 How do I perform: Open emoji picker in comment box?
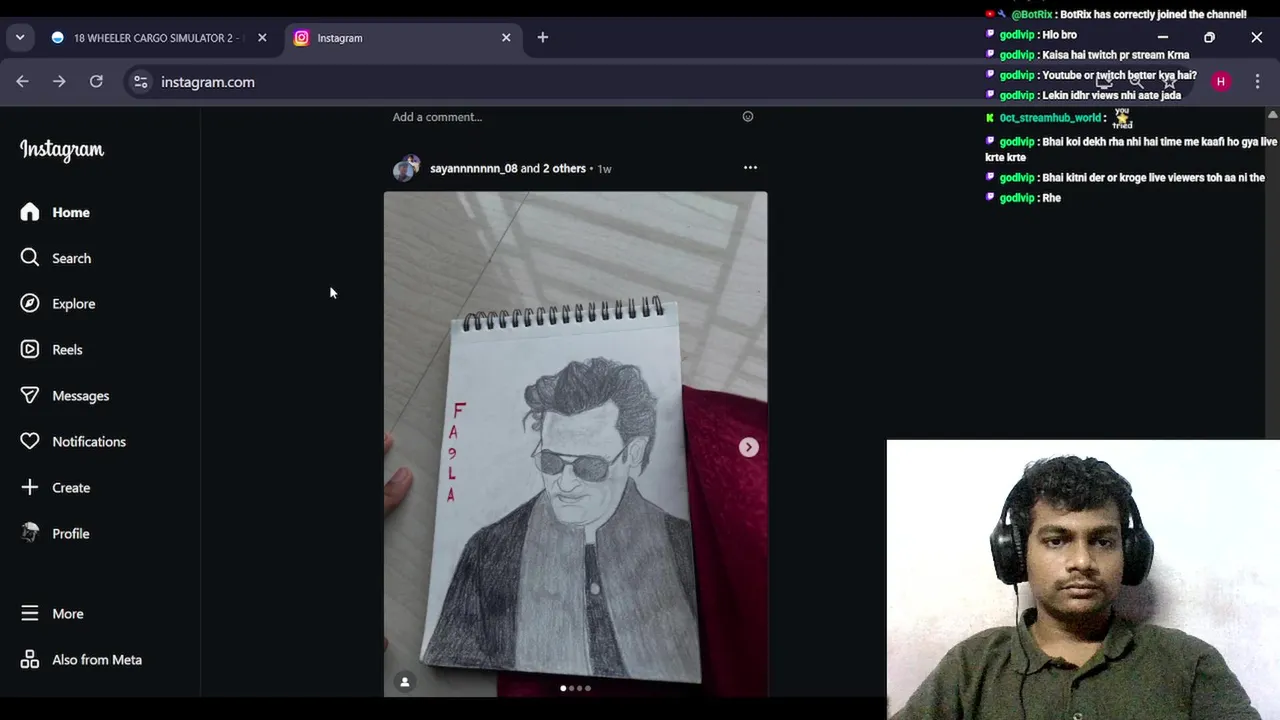pyautogui.click(x=748, y=117)
